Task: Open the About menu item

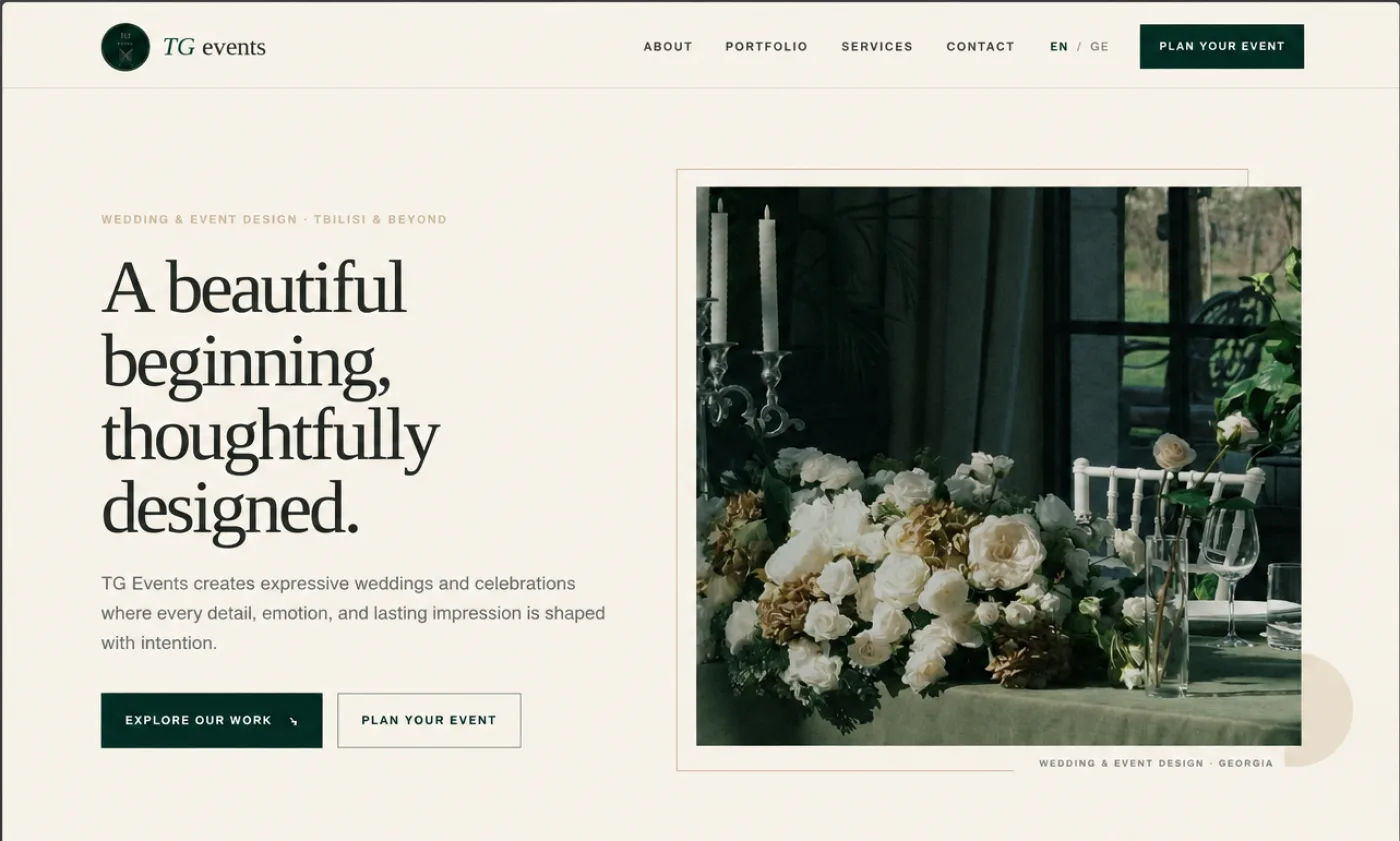Action: 668,47
